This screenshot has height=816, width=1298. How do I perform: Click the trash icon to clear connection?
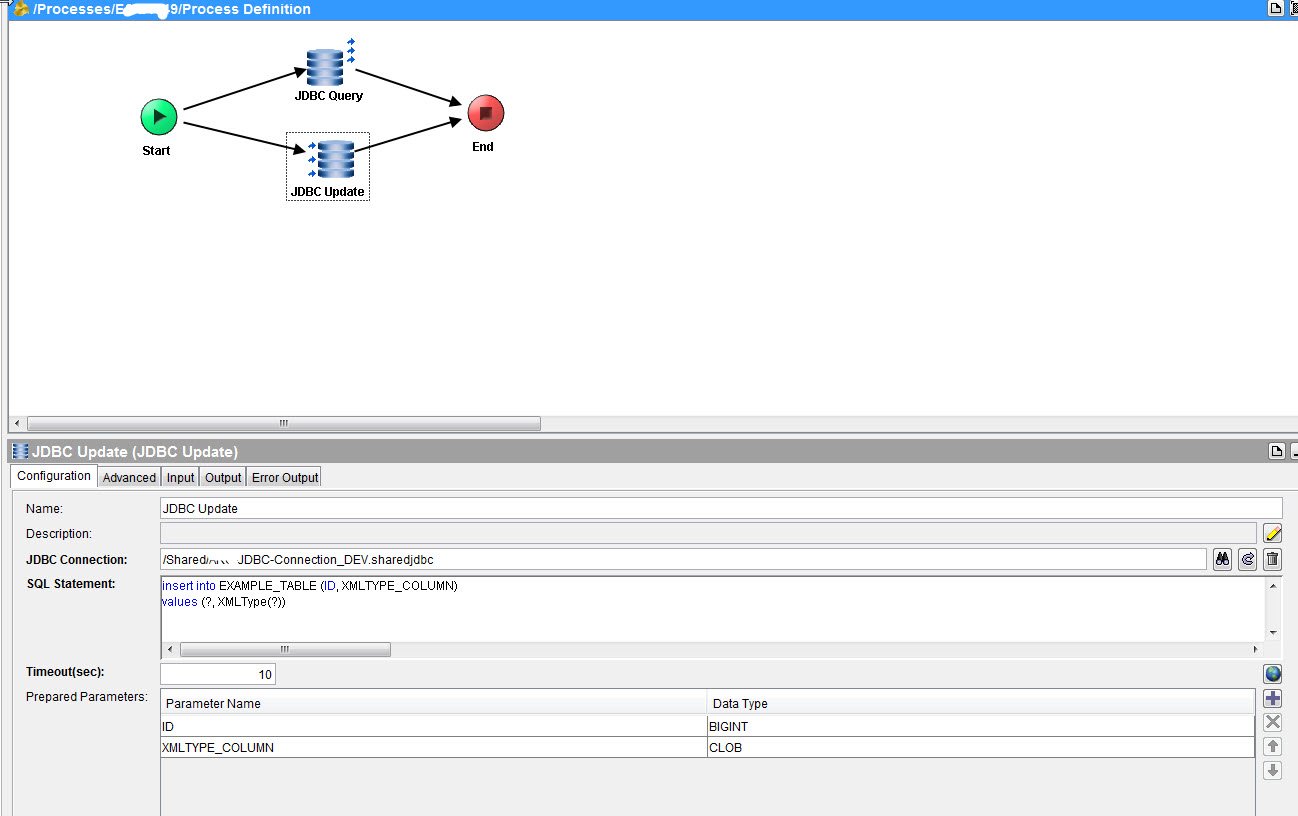1272,560
